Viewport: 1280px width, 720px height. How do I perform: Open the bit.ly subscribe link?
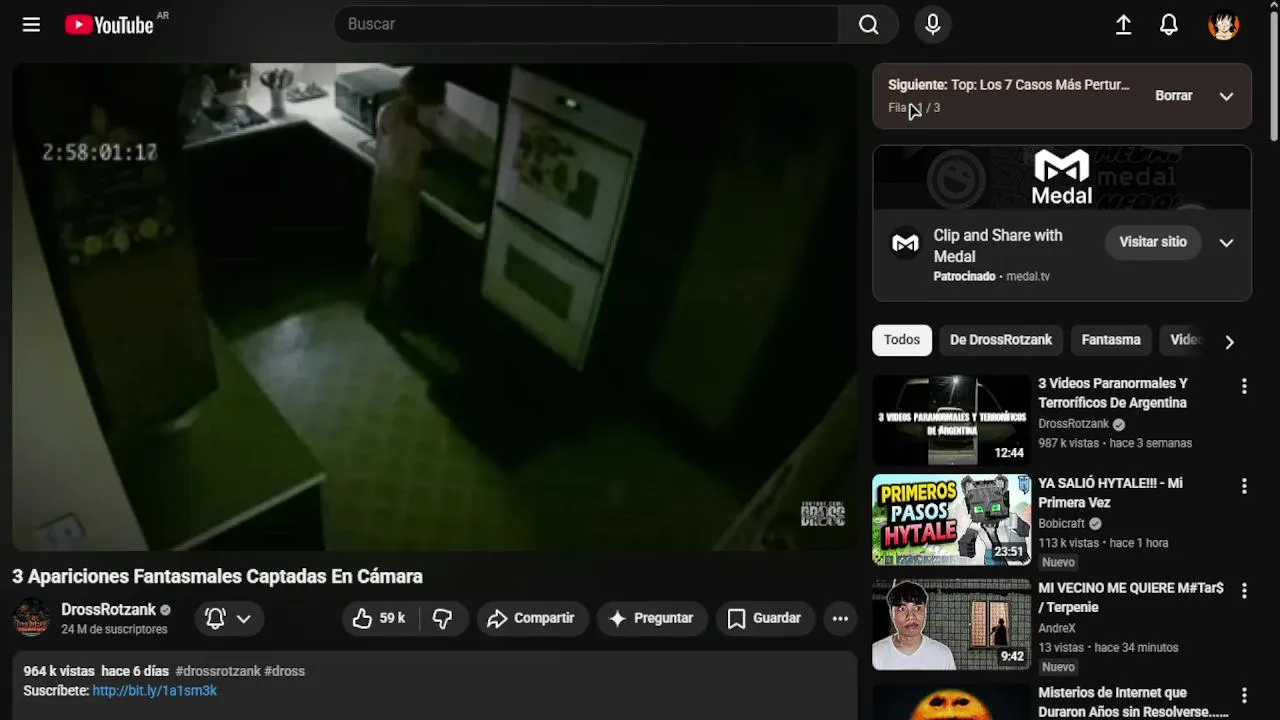click(154, 690)
